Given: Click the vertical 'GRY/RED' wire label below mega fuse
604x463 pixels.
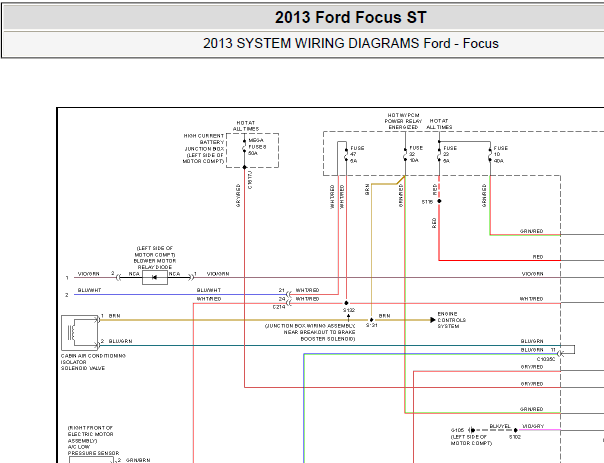Looking at the screenshot, I should [x=238, y=195].
